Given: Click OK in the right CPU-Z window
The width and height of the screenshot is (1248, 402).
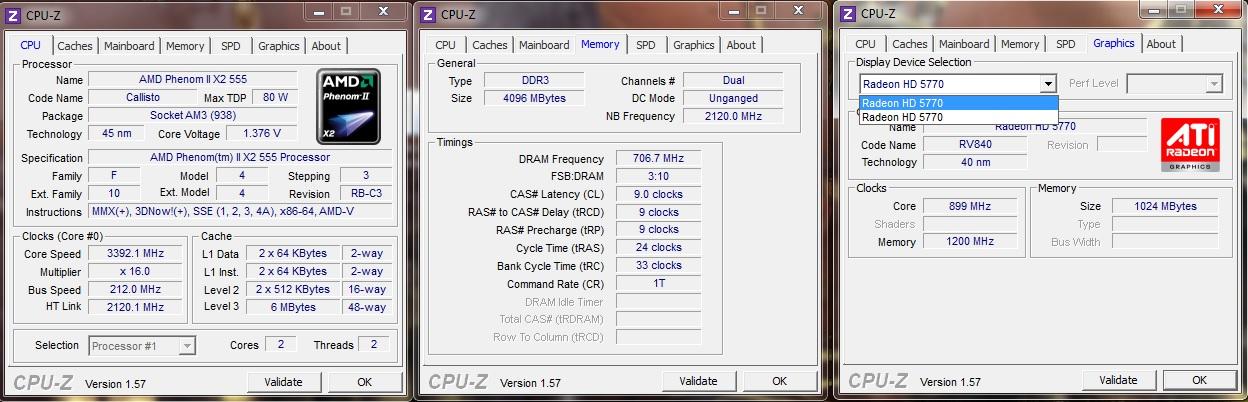Looking at the screenshot, I should [x=1199, y=380].
